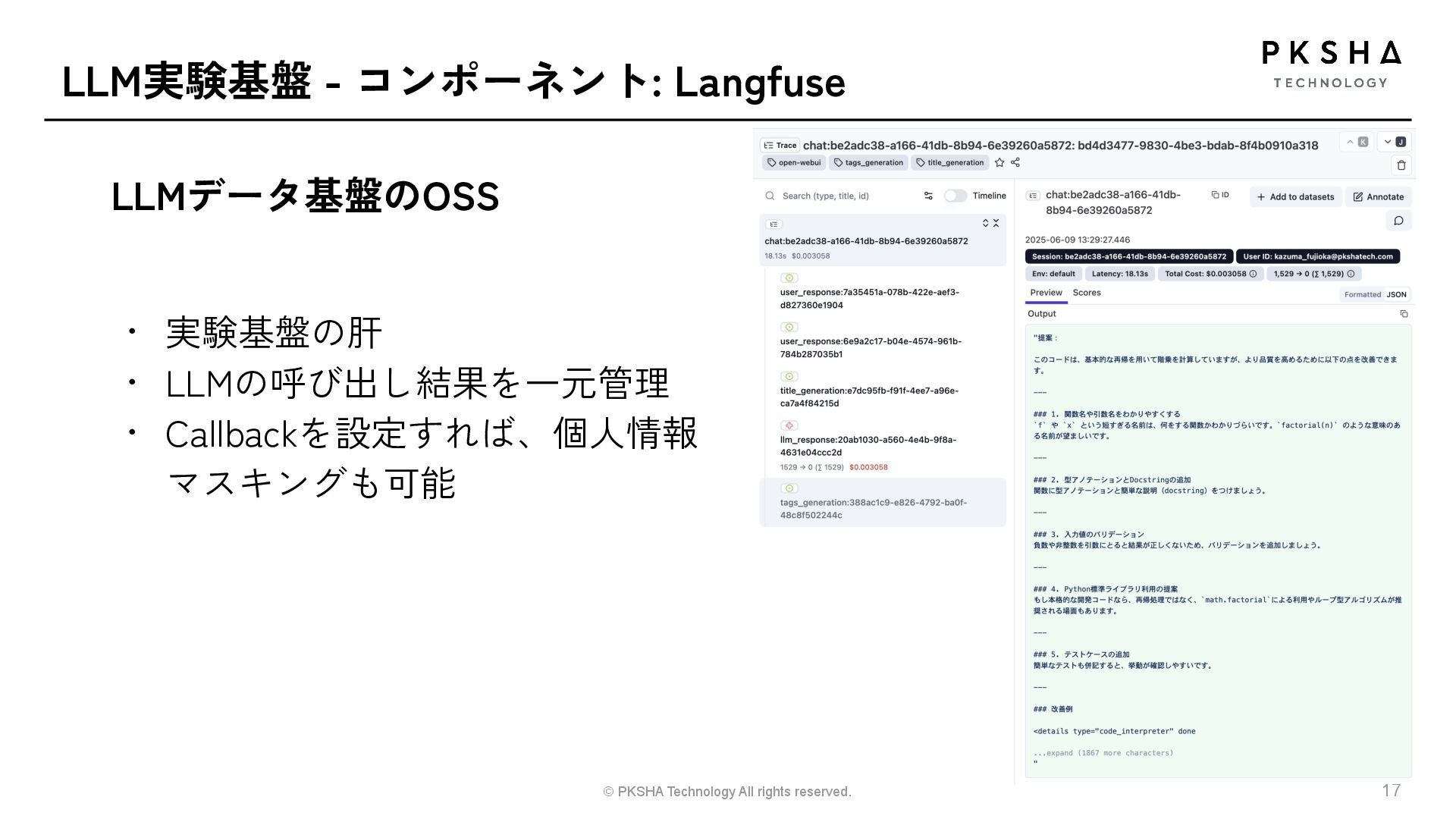Go to previous trace (K) arrow

tap(1356, 142)
